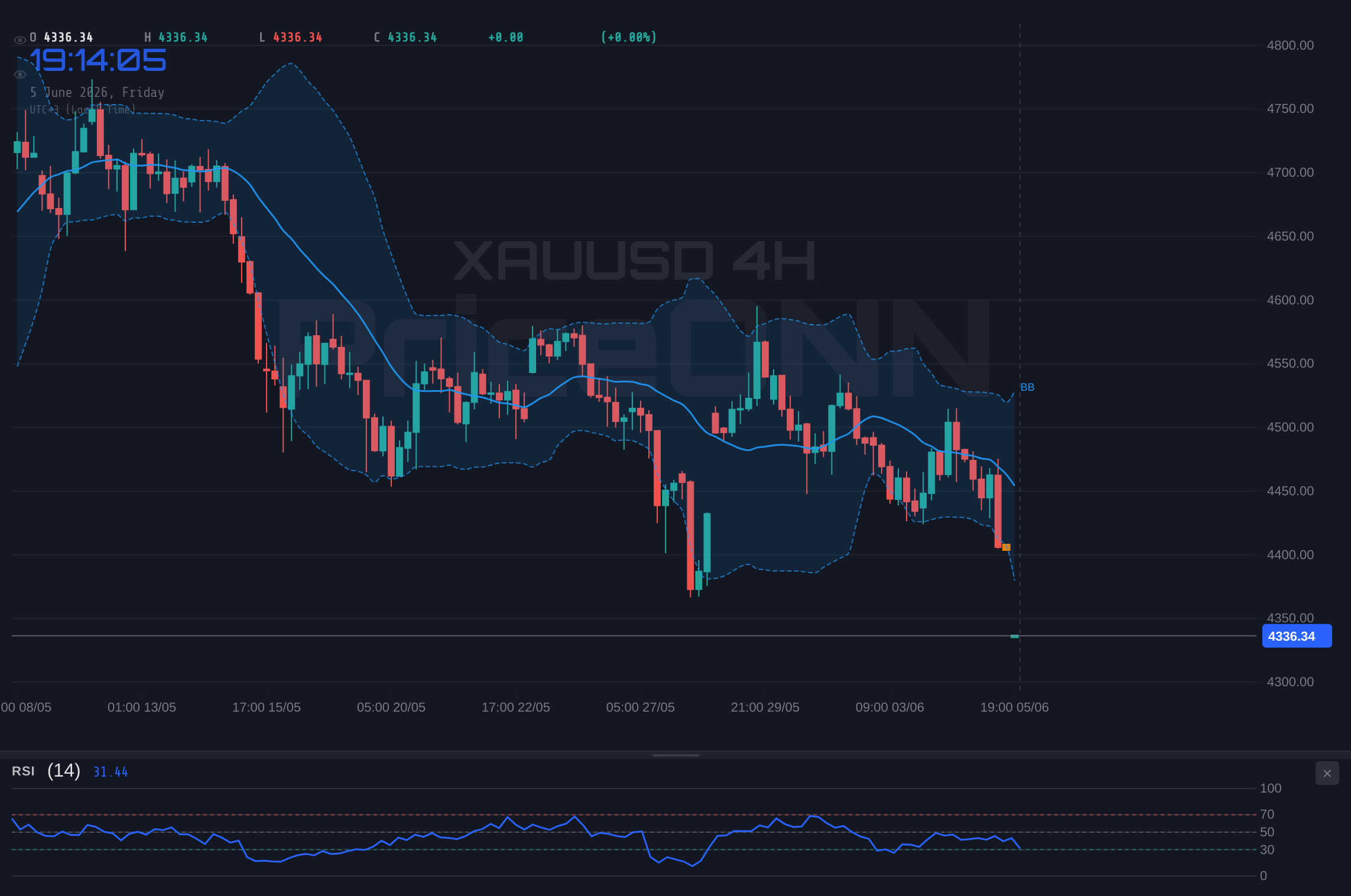Click the small teal tick at 4336.34

[x=1015, y=637]
